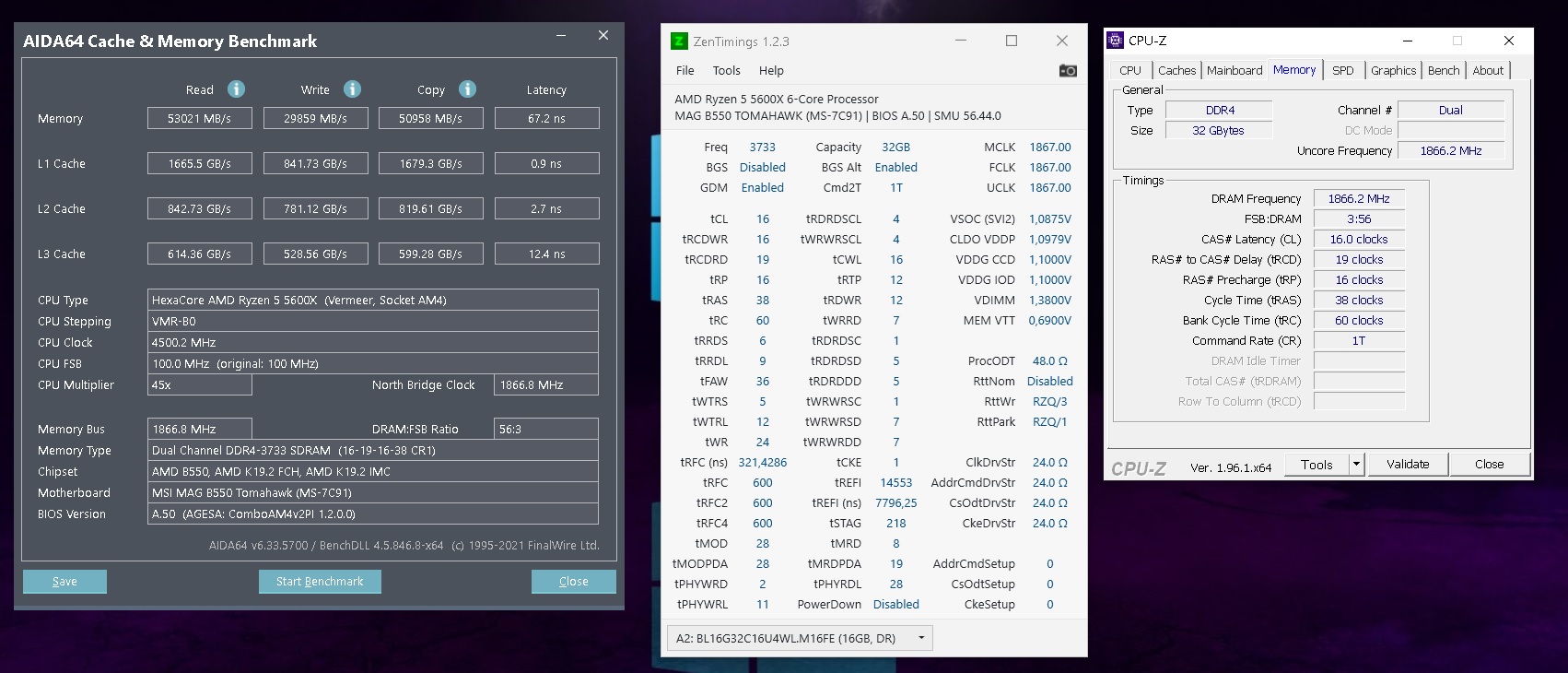Click the L3 Cache Copy value 599.28 GB/s
This screenshot has height=673, width=1568.
pyautogui.click(x=431, y=254)
